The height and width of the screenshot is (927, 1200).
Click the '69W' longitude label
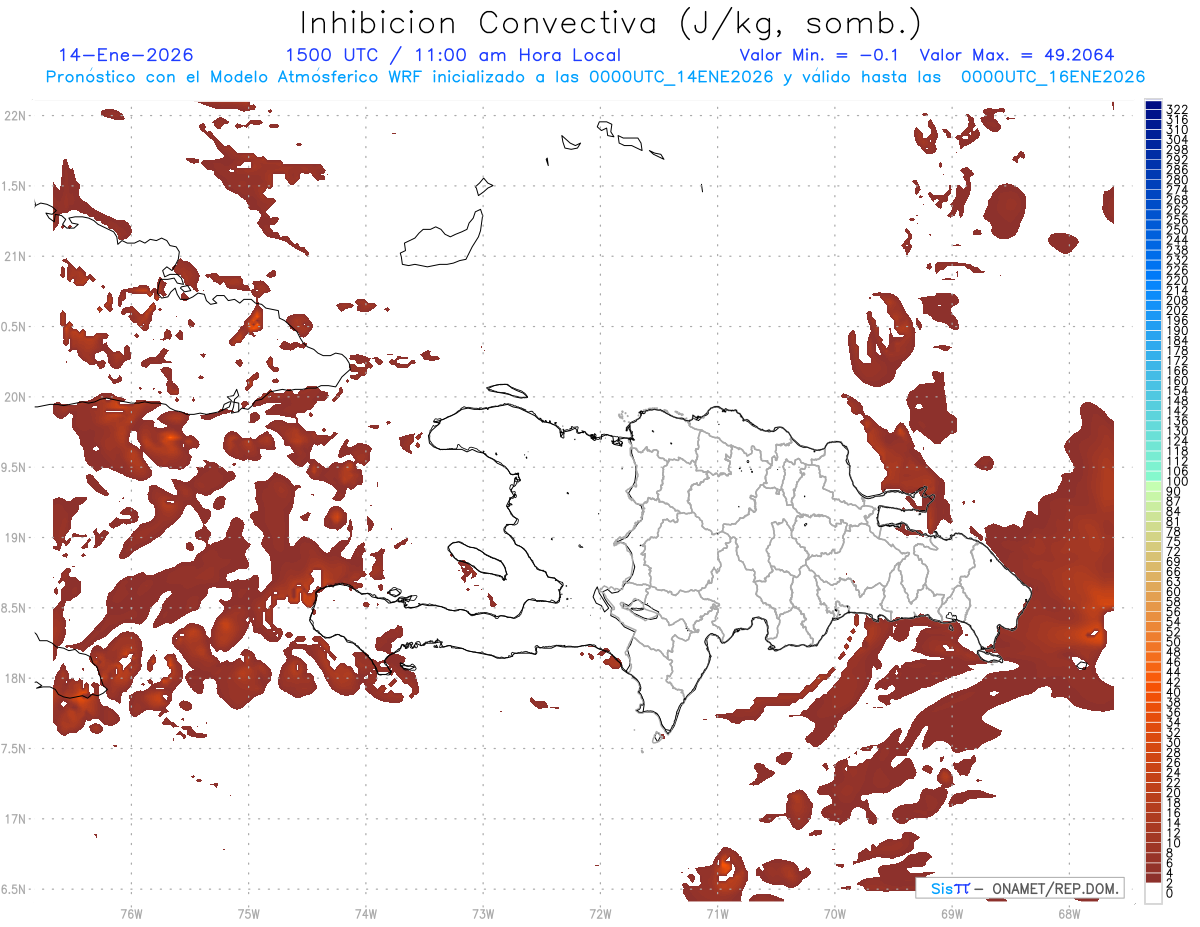pos(951,913)
